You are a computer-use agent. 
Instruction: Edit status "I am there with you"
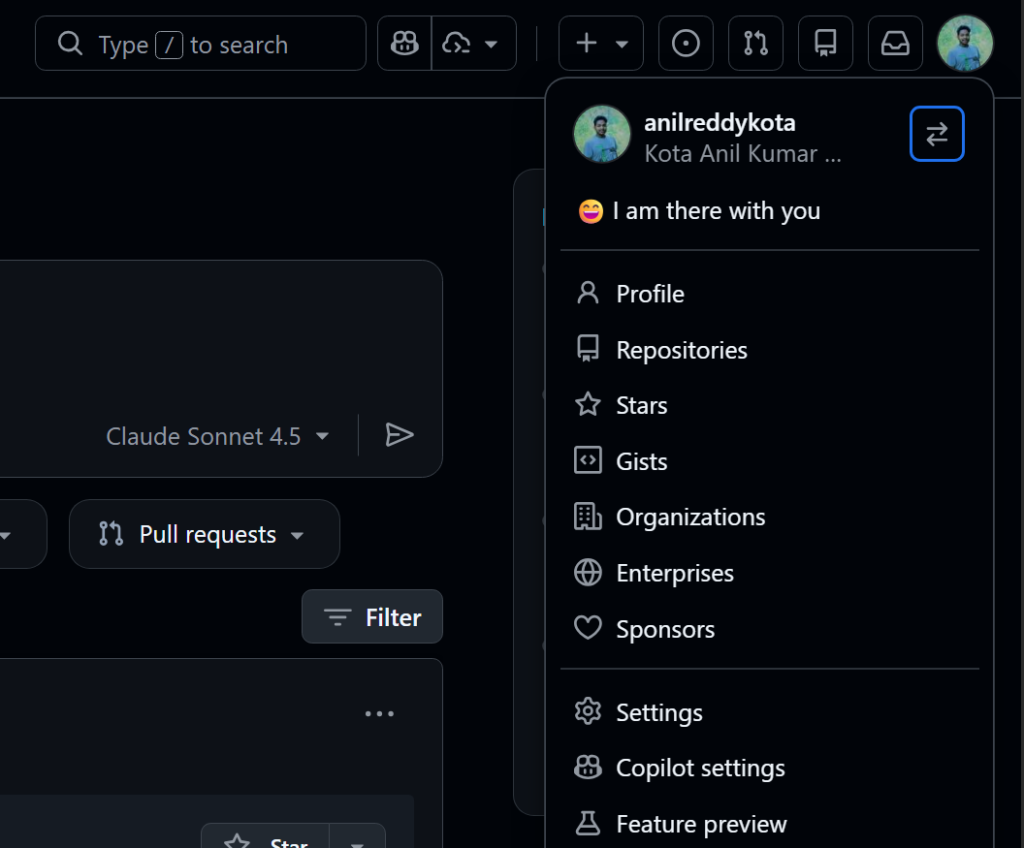[x=715, y=211]
